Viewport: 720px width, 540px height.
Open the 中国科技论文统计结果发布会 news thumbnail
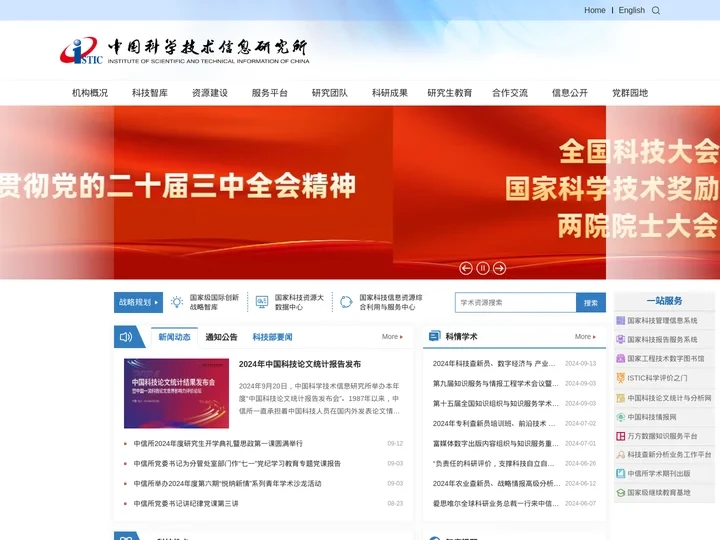pyautogui.click(x=176, y=393)
